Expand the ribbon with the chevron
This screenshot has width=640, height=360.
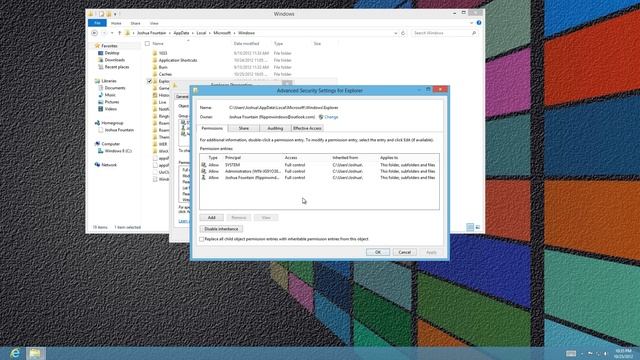[x=471, y=23]
